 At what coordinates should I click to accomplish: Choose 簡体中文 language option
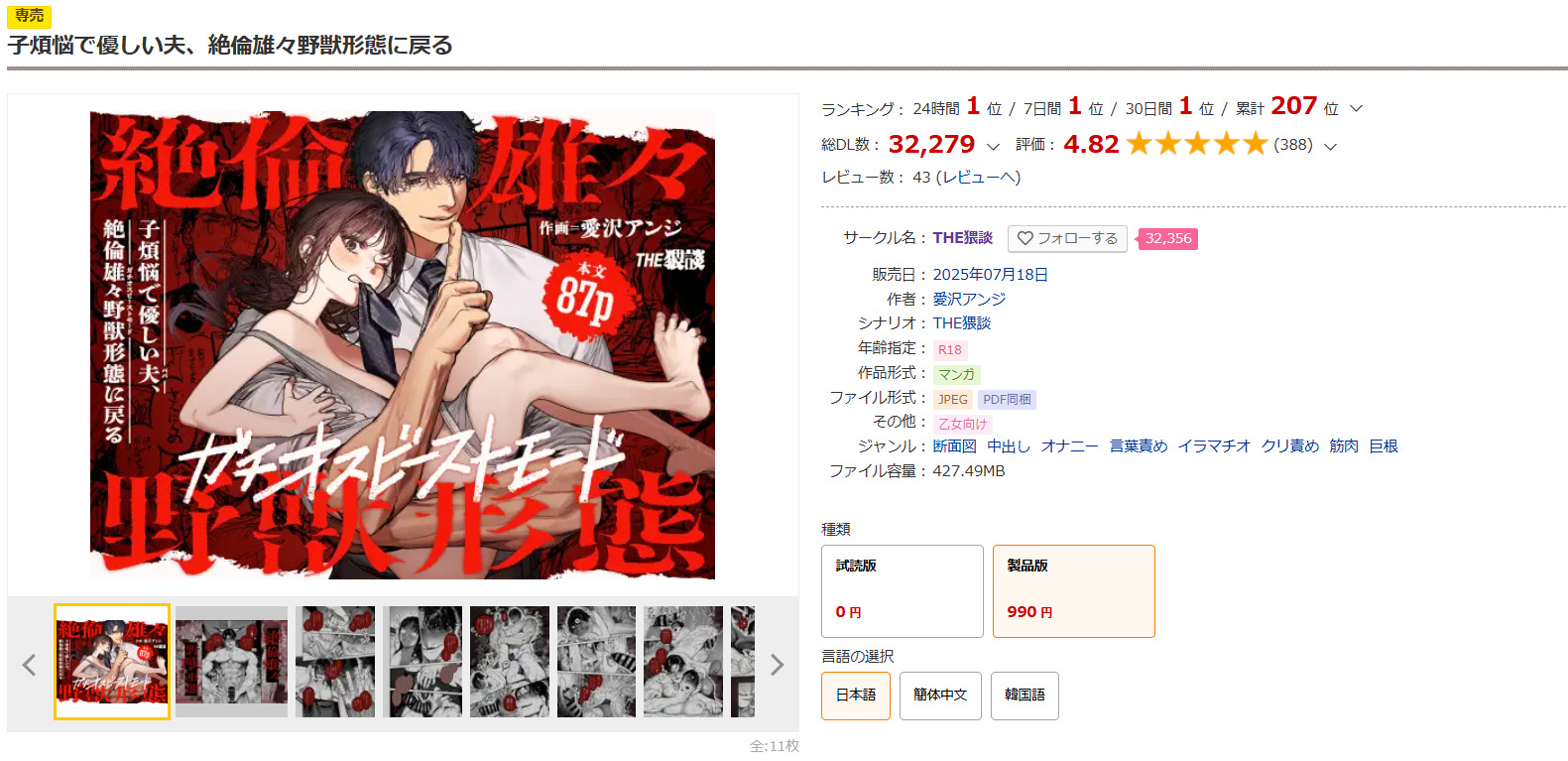[940, 696]
